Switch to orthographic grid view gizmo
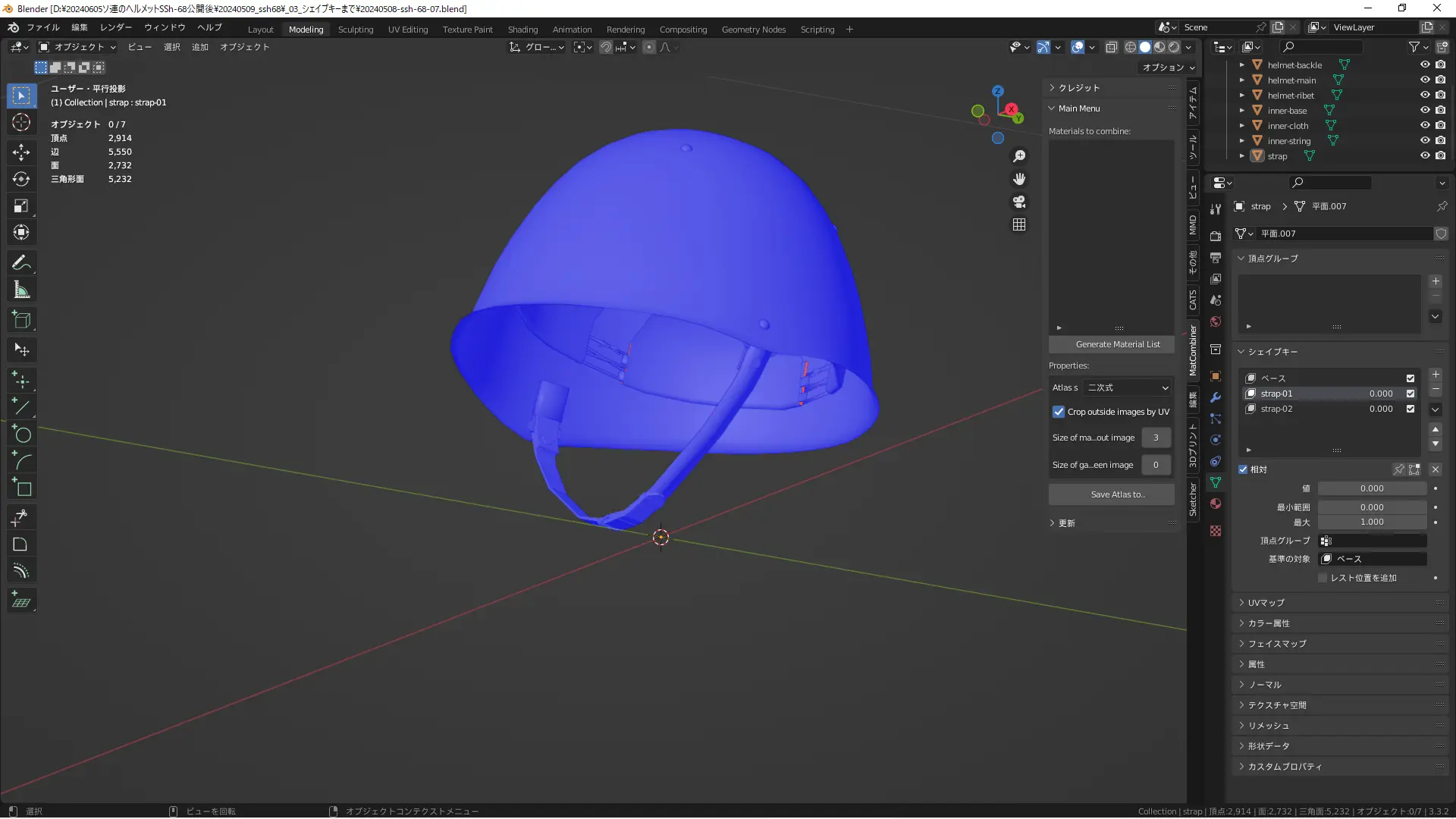This screenshot has height=819, width=1456. [1019, 224]
